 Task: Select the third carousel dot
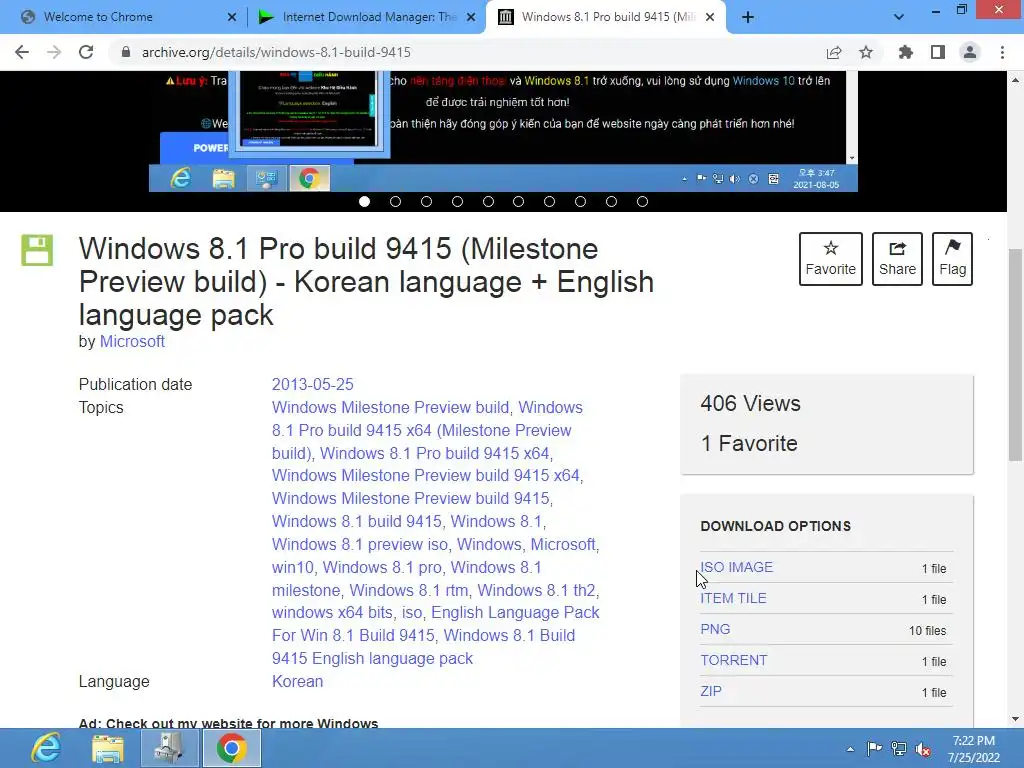coord(426,202)
